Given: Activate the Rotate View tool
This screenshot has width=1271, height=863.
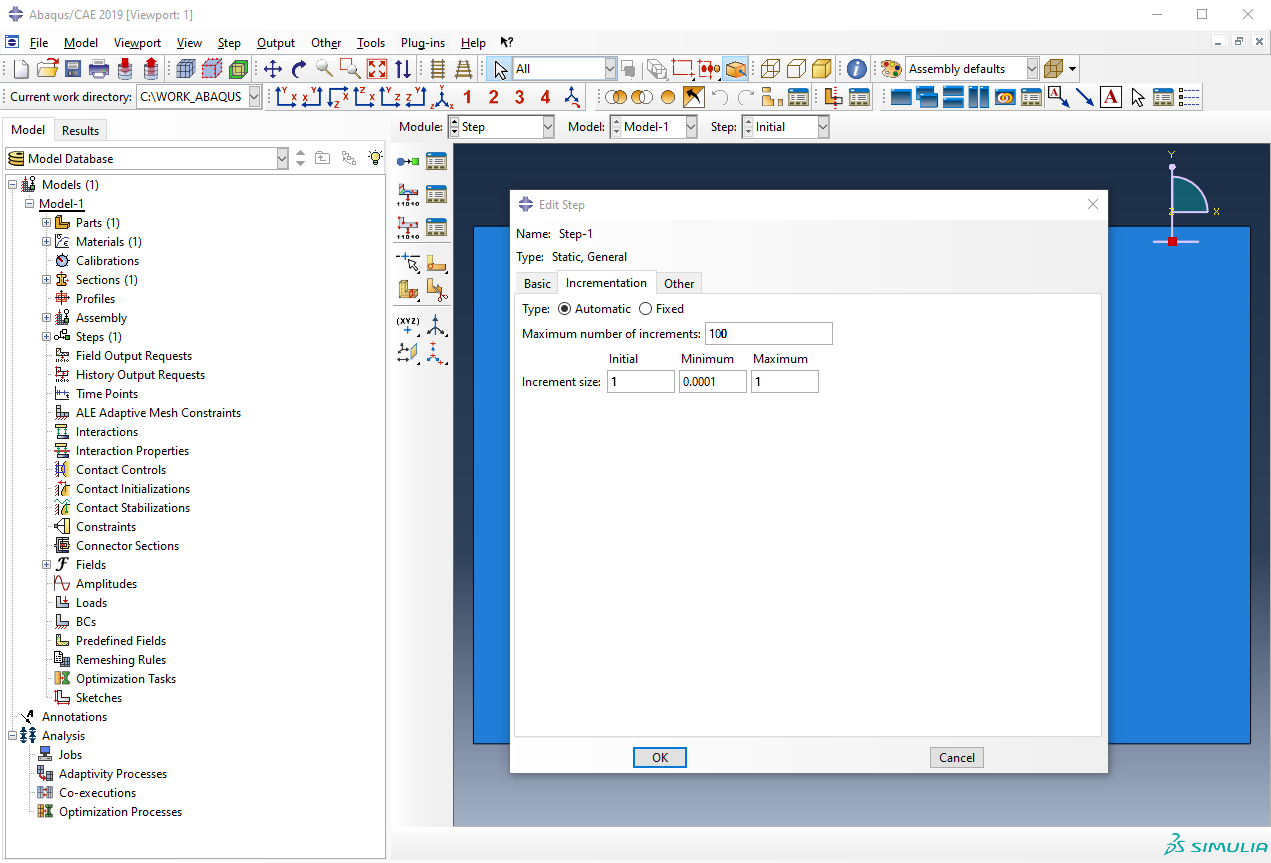Looking at the screenshot, I should pos(298,69).
